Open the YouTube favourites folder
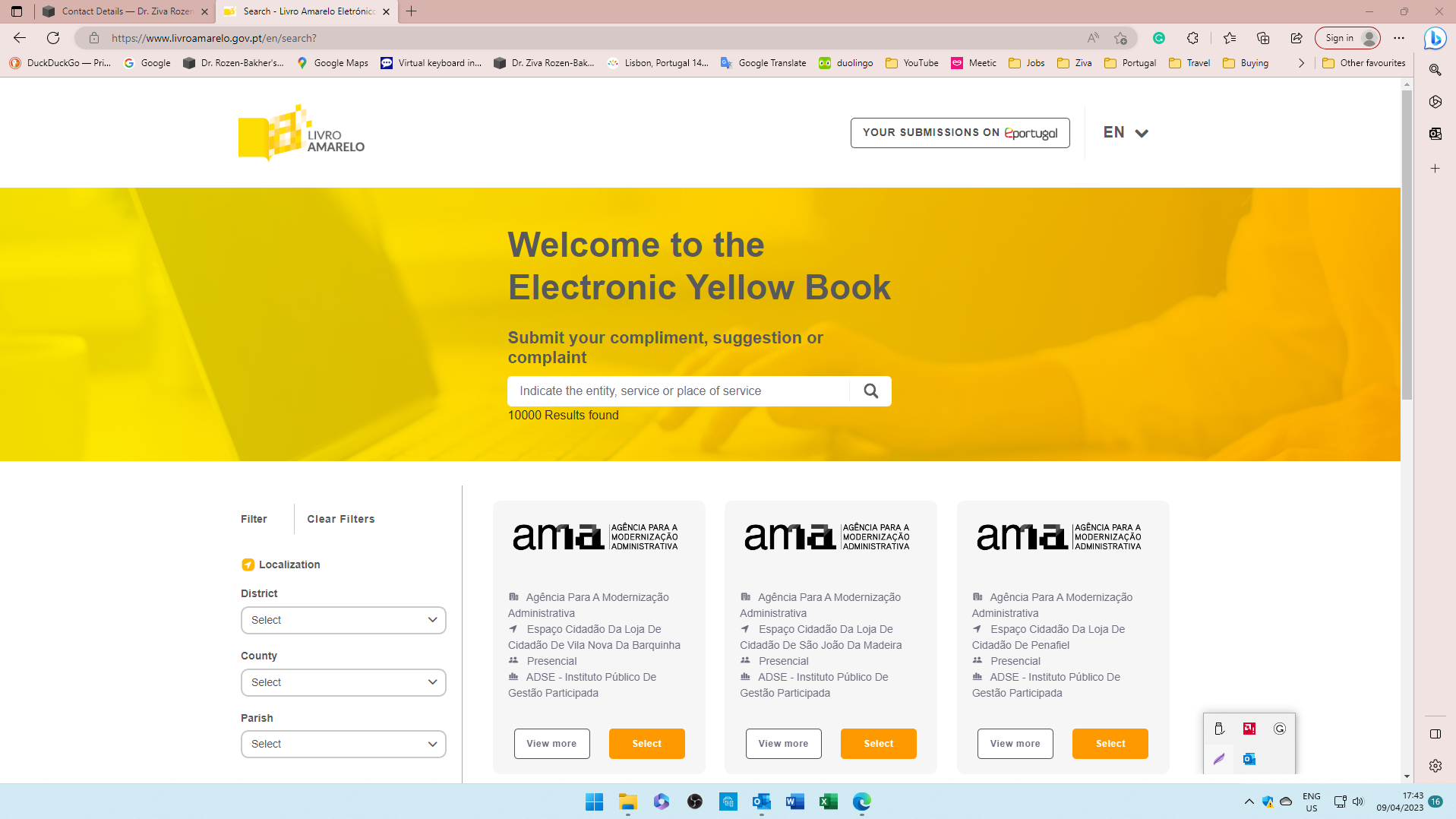 click(912, 63)
